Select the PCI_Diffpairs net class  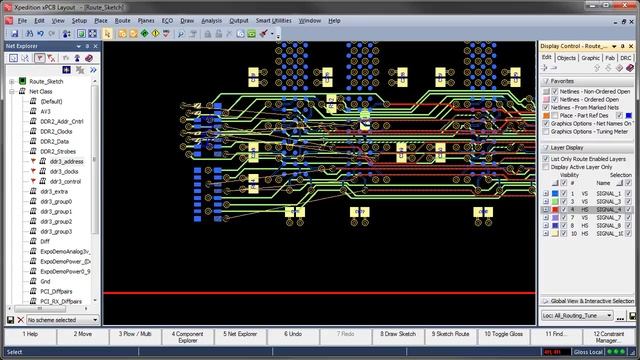[x=56, y=291]
